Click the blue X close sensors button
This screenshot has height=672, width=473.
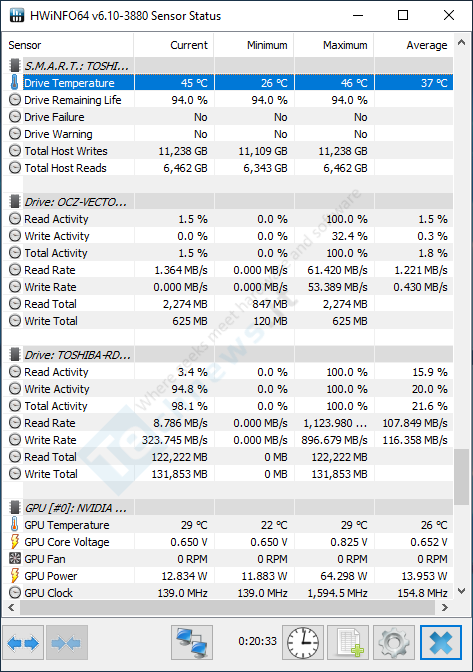pos(441,642)
